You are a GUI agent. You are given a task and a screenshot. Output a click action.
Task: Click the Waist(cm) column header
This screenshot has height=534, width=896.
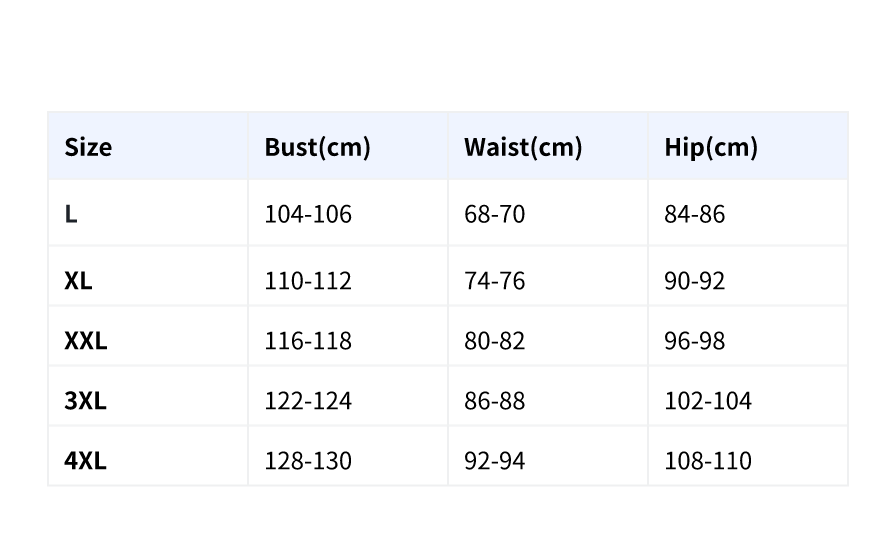click(x=522, y=147)
